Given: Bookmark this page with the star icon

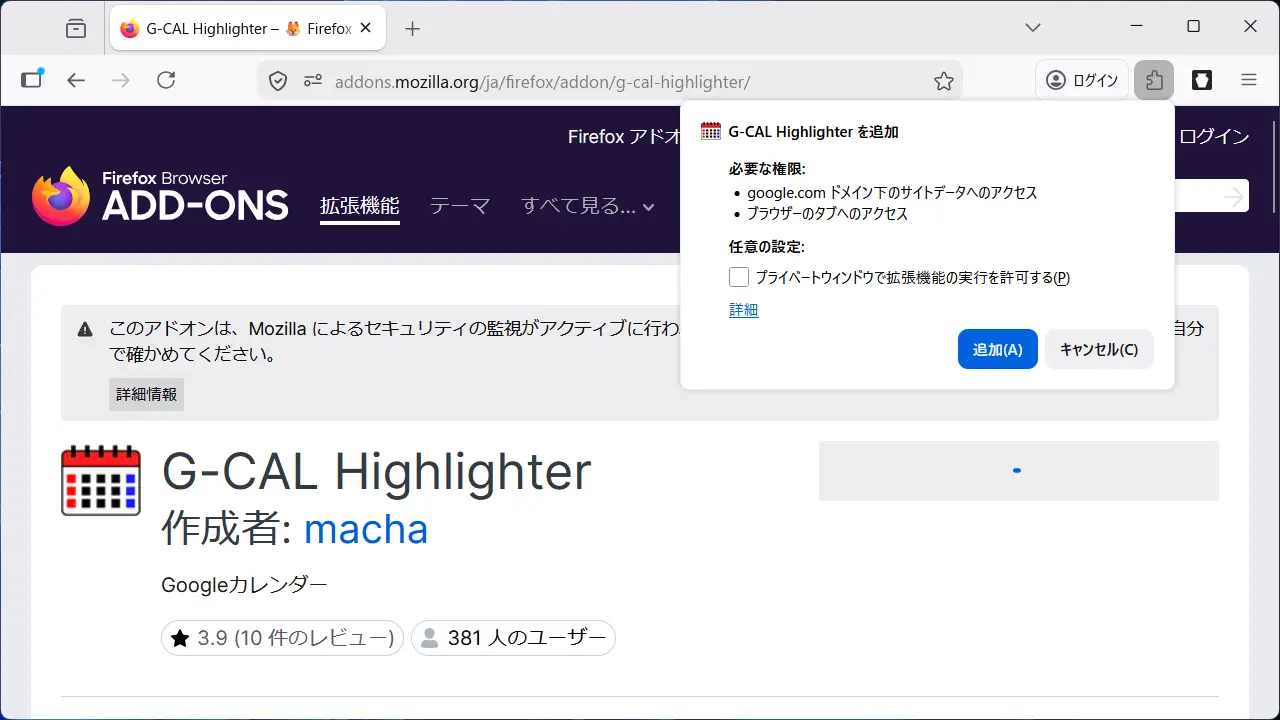Looking at the screenshot, I should tap(943, 81).
